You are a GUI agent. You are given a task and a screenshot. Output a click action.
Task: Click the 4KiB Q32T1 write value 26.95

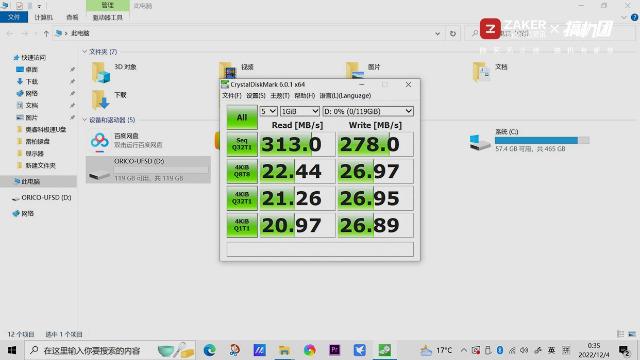click(376, 198)
